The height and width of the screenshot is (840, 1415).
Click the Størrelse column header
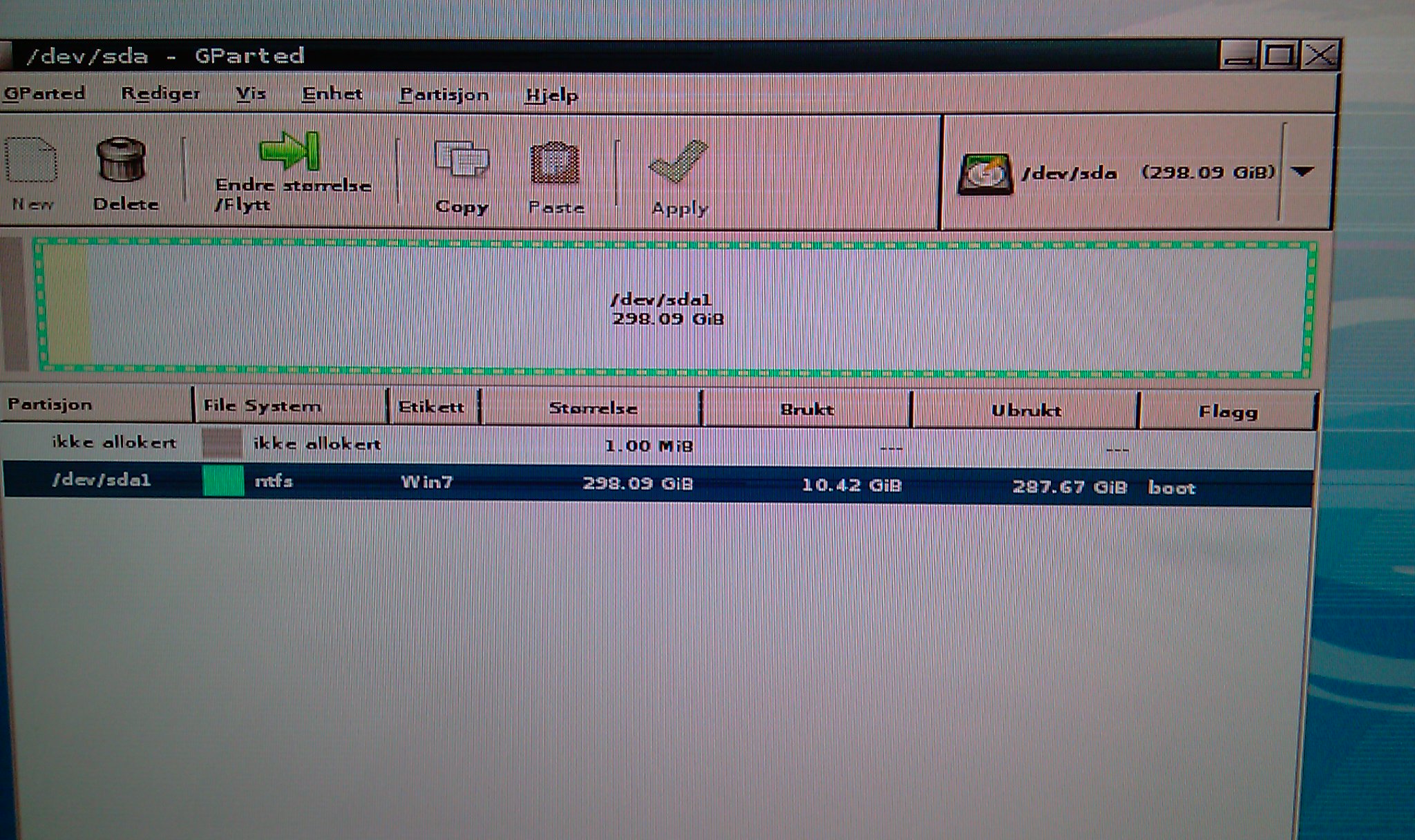(592, 408)
